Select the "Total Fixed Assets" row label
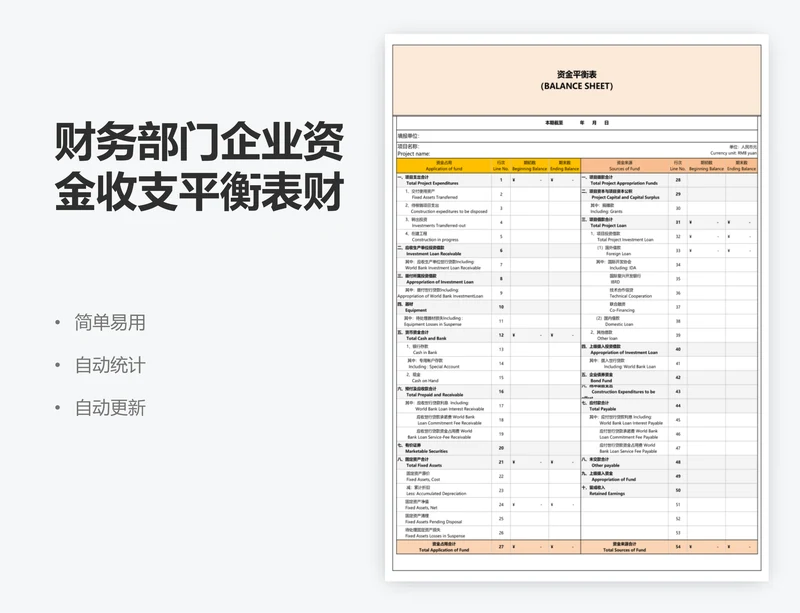 [424, 465]
